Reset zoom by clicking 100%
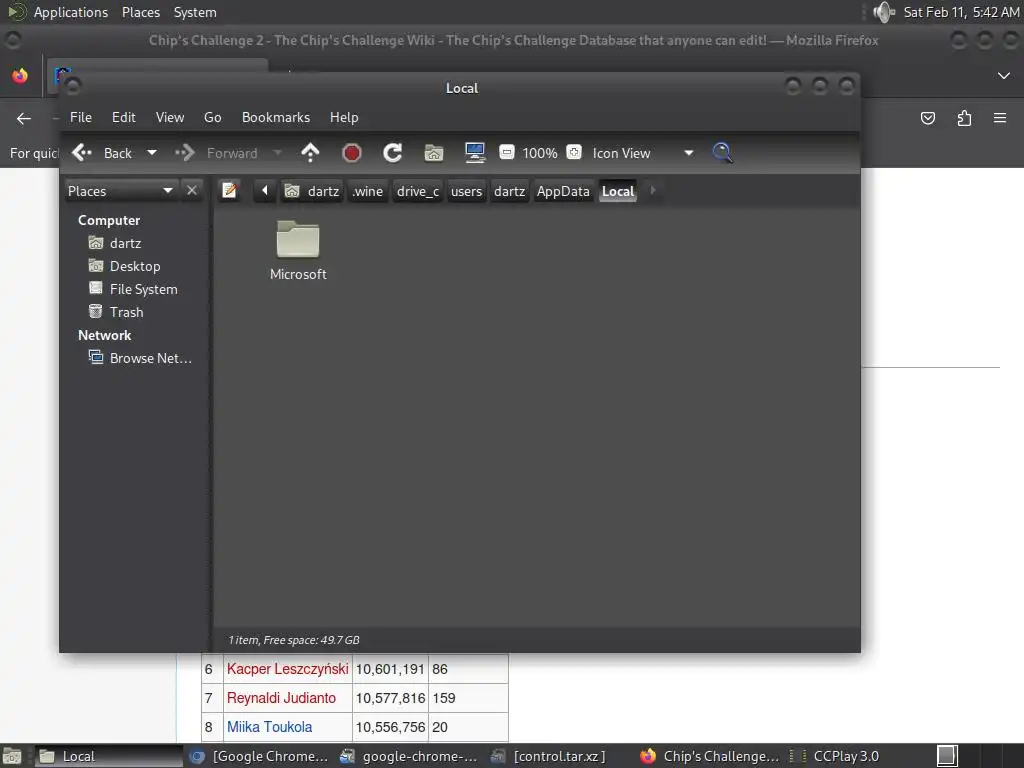Image resolution: width=1024 pixels, height=768 pixels. [x=540, y=153]
